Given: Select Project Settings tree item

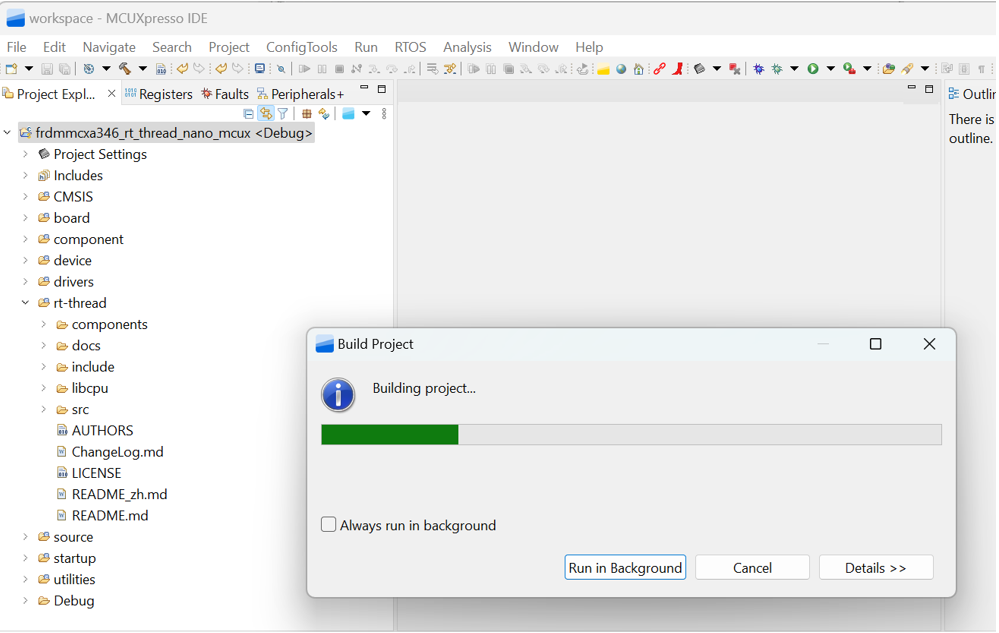Looking at the screenshot, I should (92, 154).
